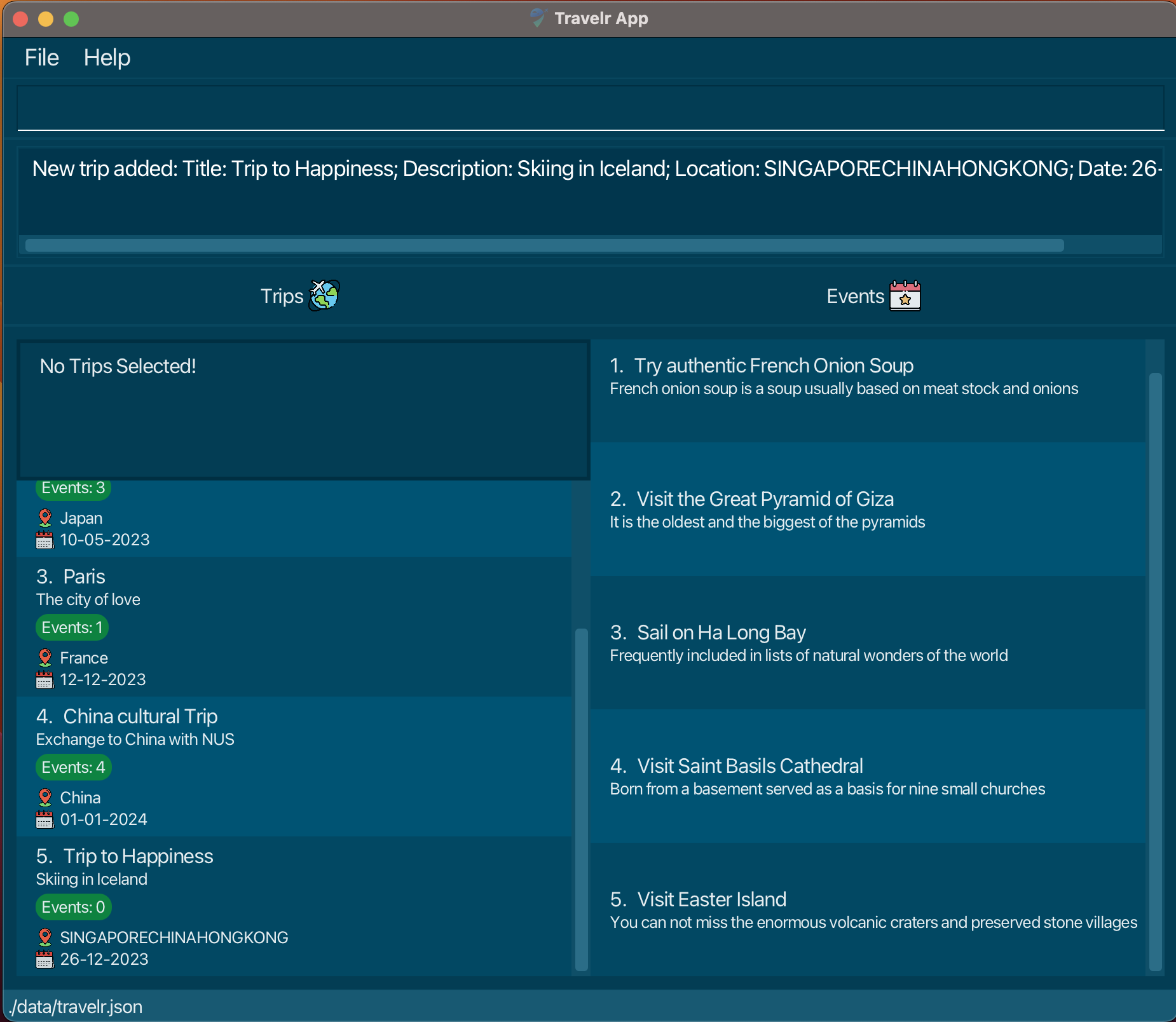Click the location pin icon beside France
The width and height of the screenshot is (1176, 1022).
pyautogui.click(x=45, y=658)
